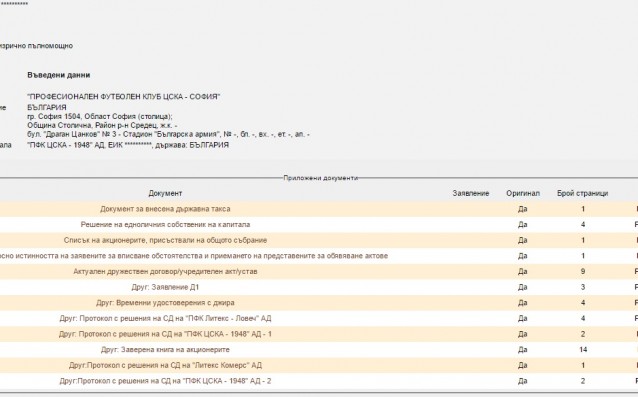Click the owner line "ПФК ЦСКА - 1948" АД, ЕИК
This screenshot has height=397, width=638.
(128, 145)
